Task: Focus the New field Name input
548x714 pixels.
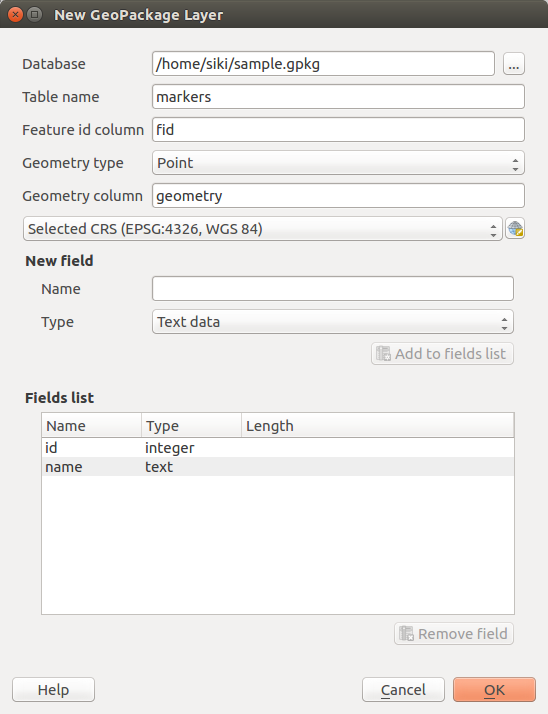Action: pyautogui.click(x=333, y=289)
